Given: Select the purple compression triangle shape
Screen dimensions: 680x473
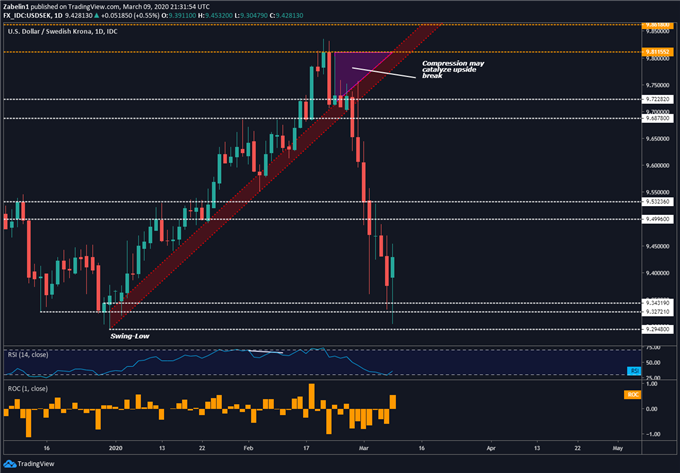Looking at the screenshot, I should point(357,69).
